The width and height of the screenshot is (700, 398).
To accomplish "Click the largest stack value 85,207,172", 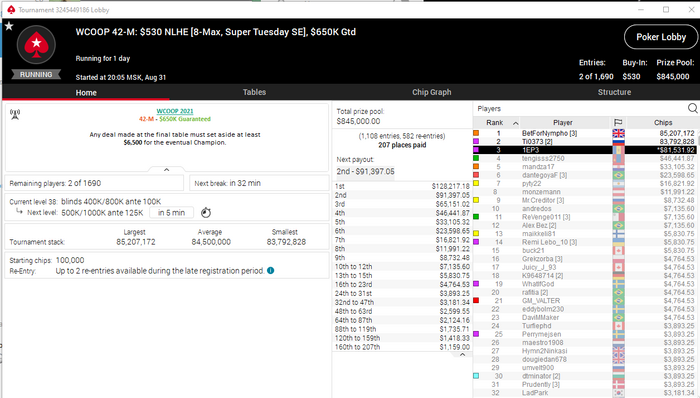I will coord(136,242).
